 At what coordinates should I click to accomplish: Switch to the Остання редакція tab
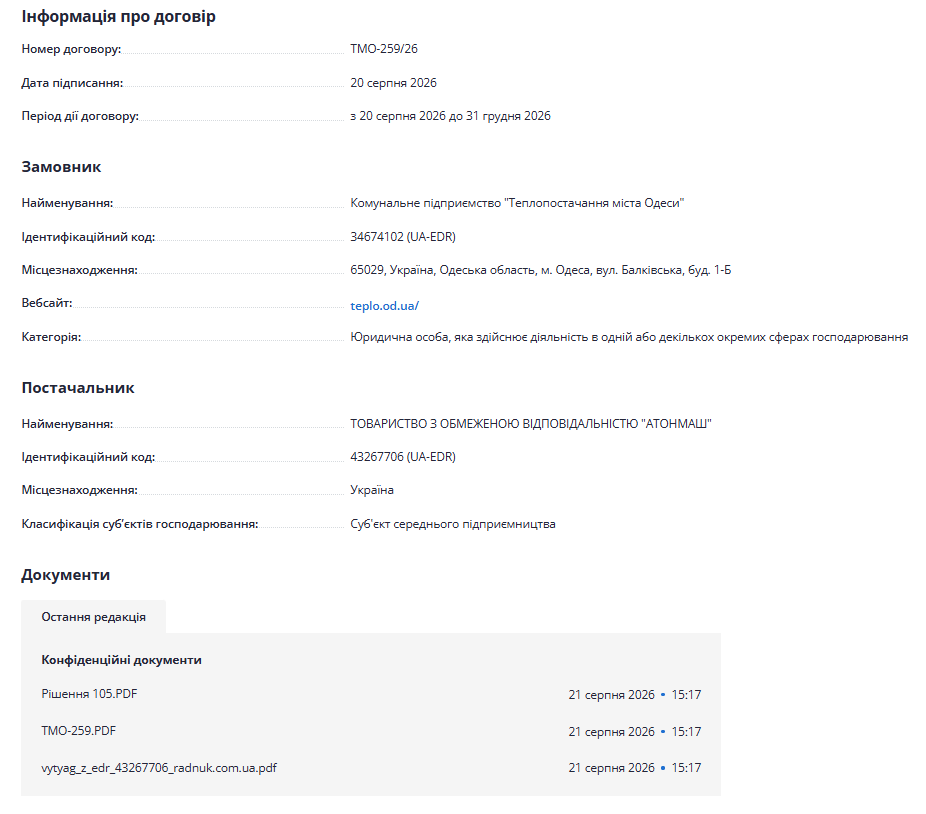coord(93,617)
